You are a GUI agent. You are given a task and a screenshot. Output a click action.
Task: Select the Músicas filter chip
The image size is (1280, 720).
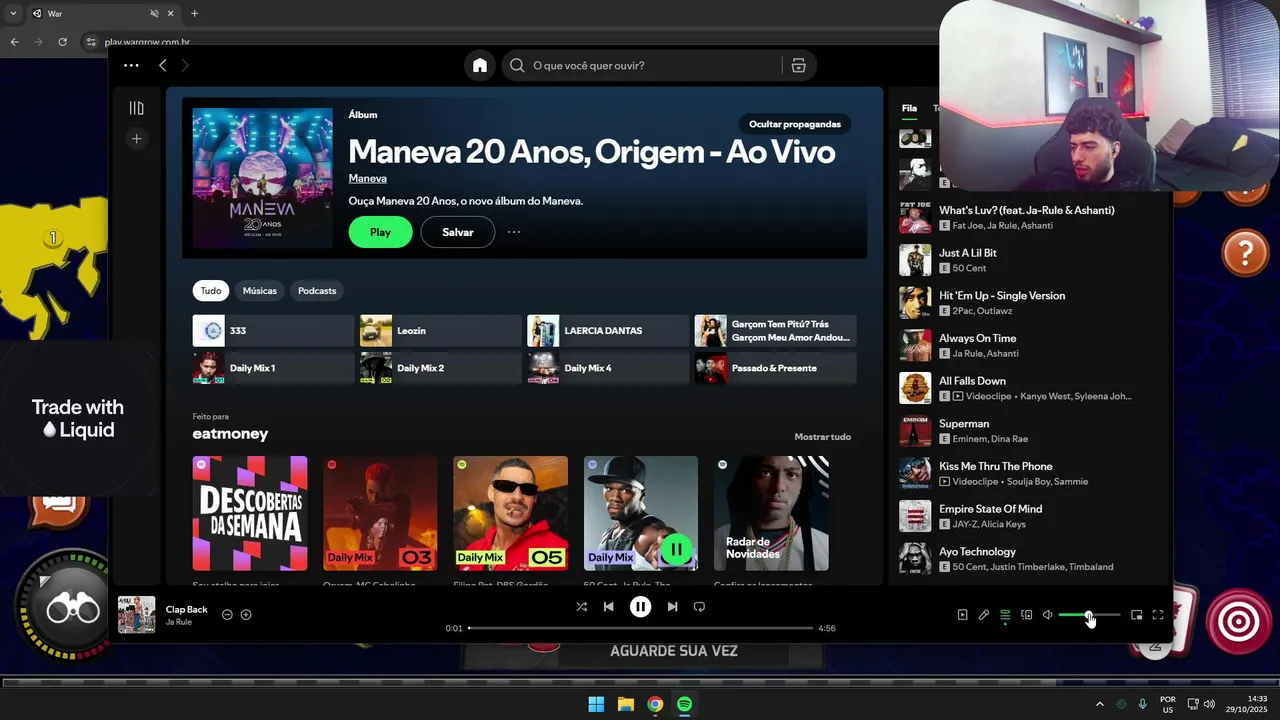(259, 291)
